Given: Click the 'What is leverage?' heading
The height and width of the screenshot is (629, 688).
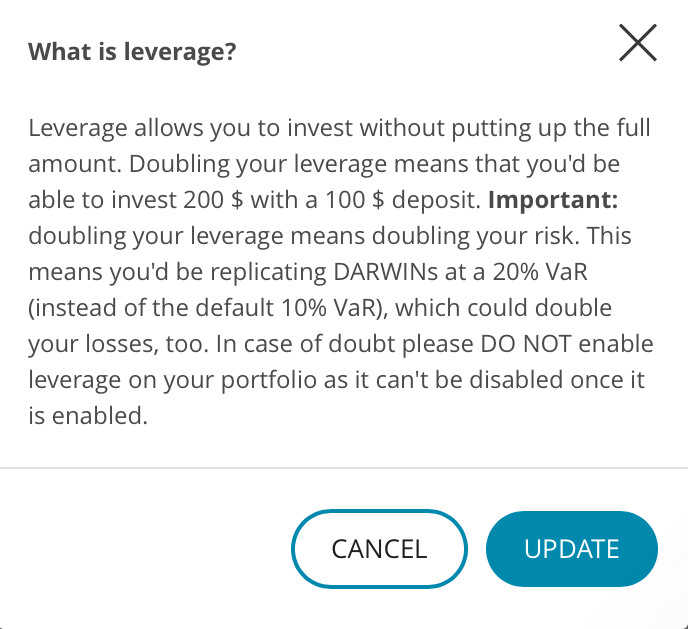Looking at the screenshot, I should point(132,51).
